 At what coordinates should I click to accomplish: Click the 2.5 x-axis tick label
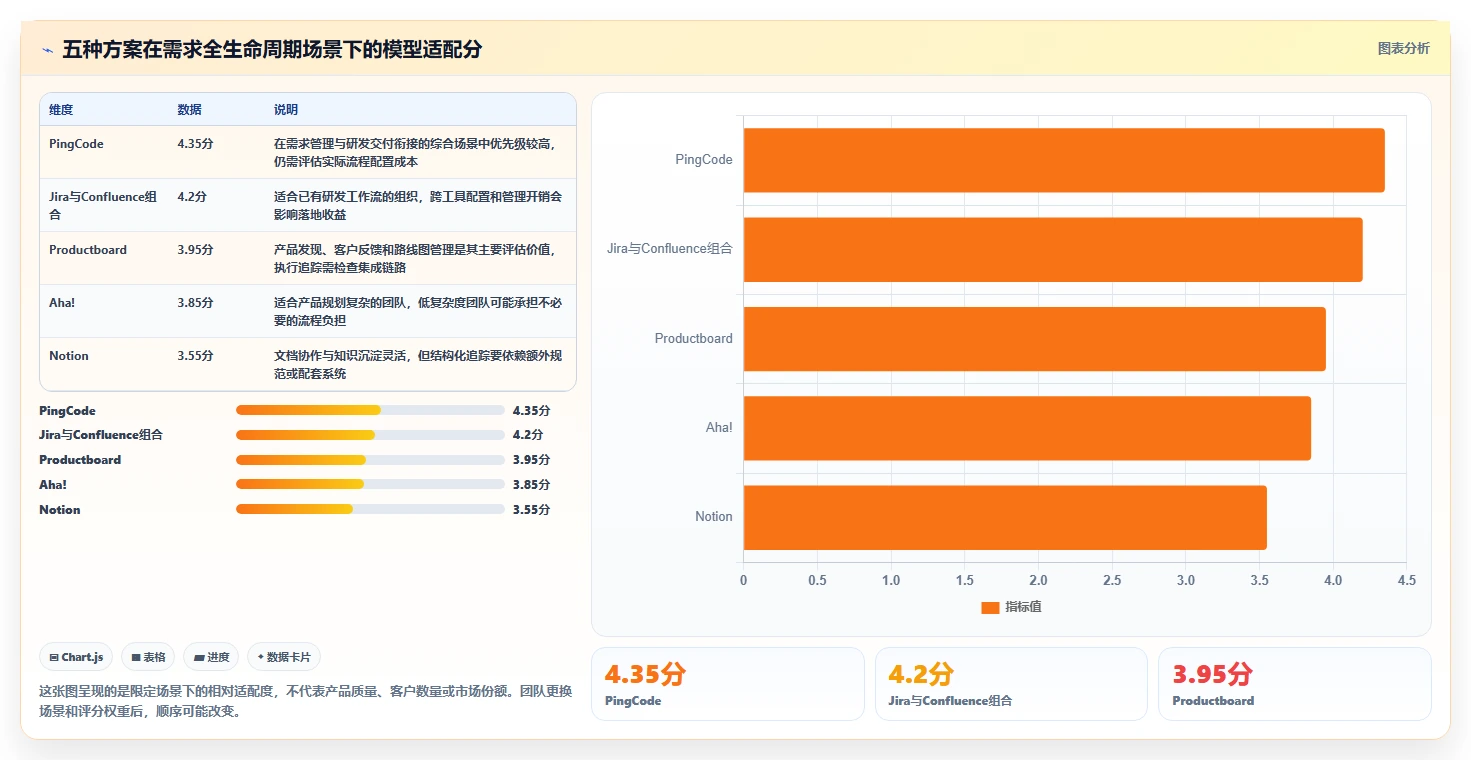coord(1112,581)
